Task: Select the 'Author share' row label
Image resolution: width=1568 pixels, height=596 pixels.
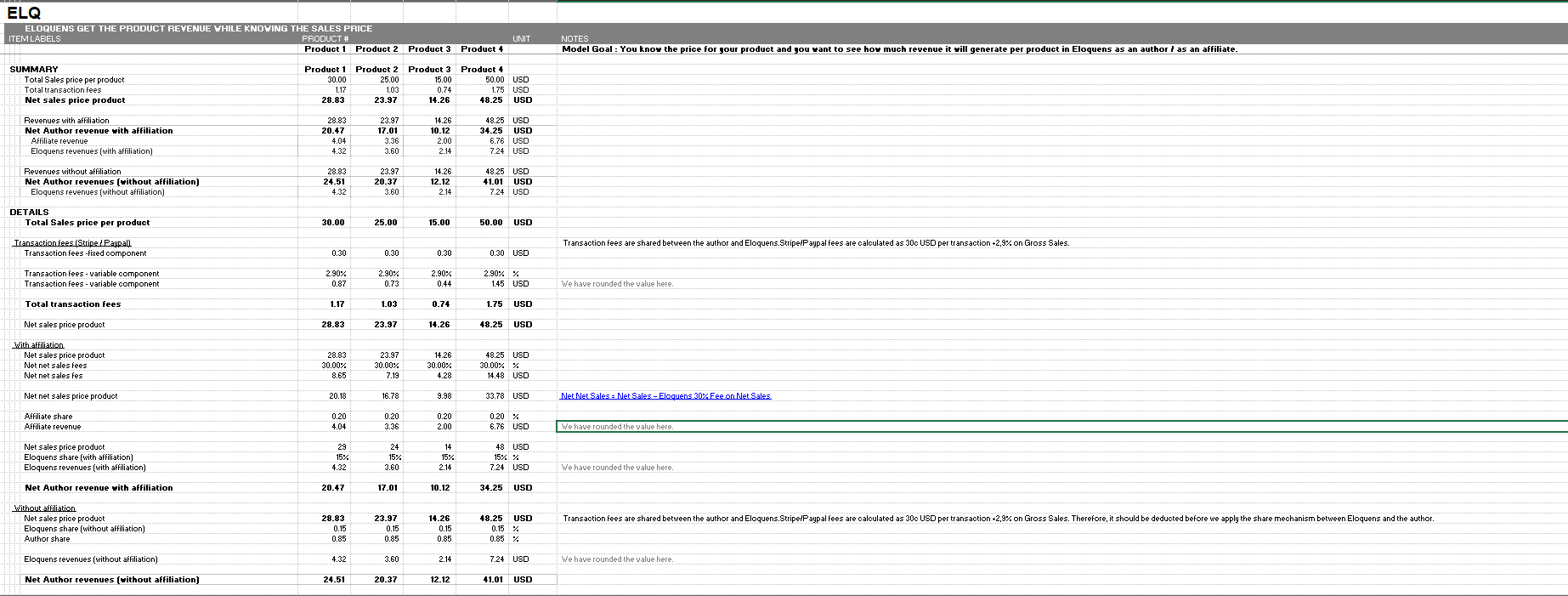Action: [48, 539]
